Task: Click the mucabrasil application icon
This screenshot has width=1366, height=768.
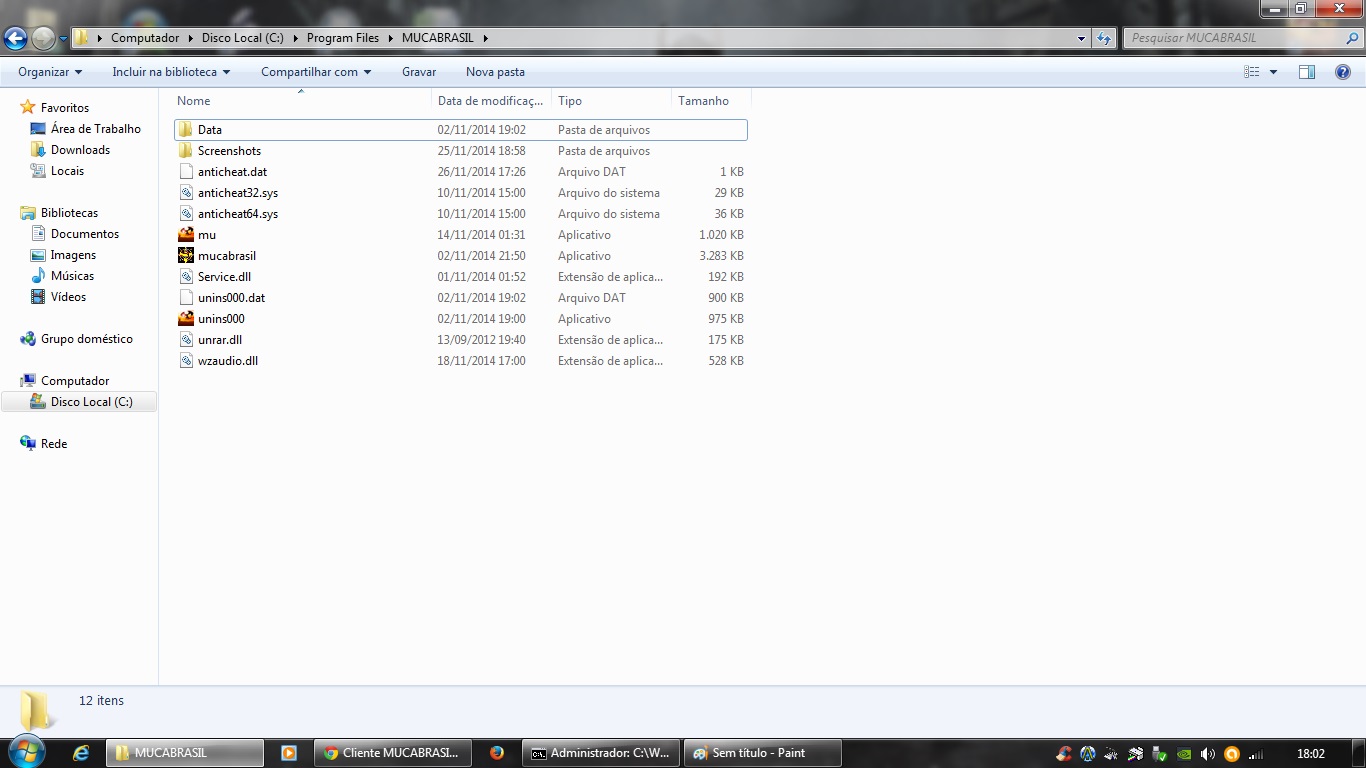Action: point(186,256)
